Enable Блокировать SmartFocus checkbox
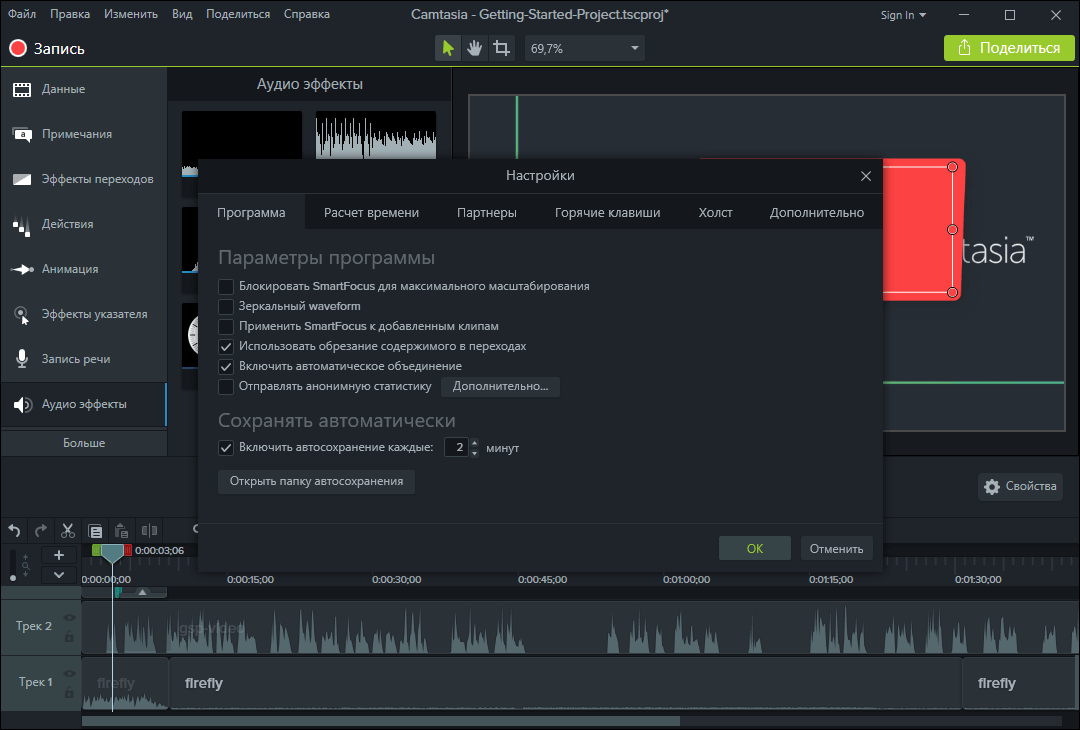This screenshot has width=1080, height=730. [226, 286]
